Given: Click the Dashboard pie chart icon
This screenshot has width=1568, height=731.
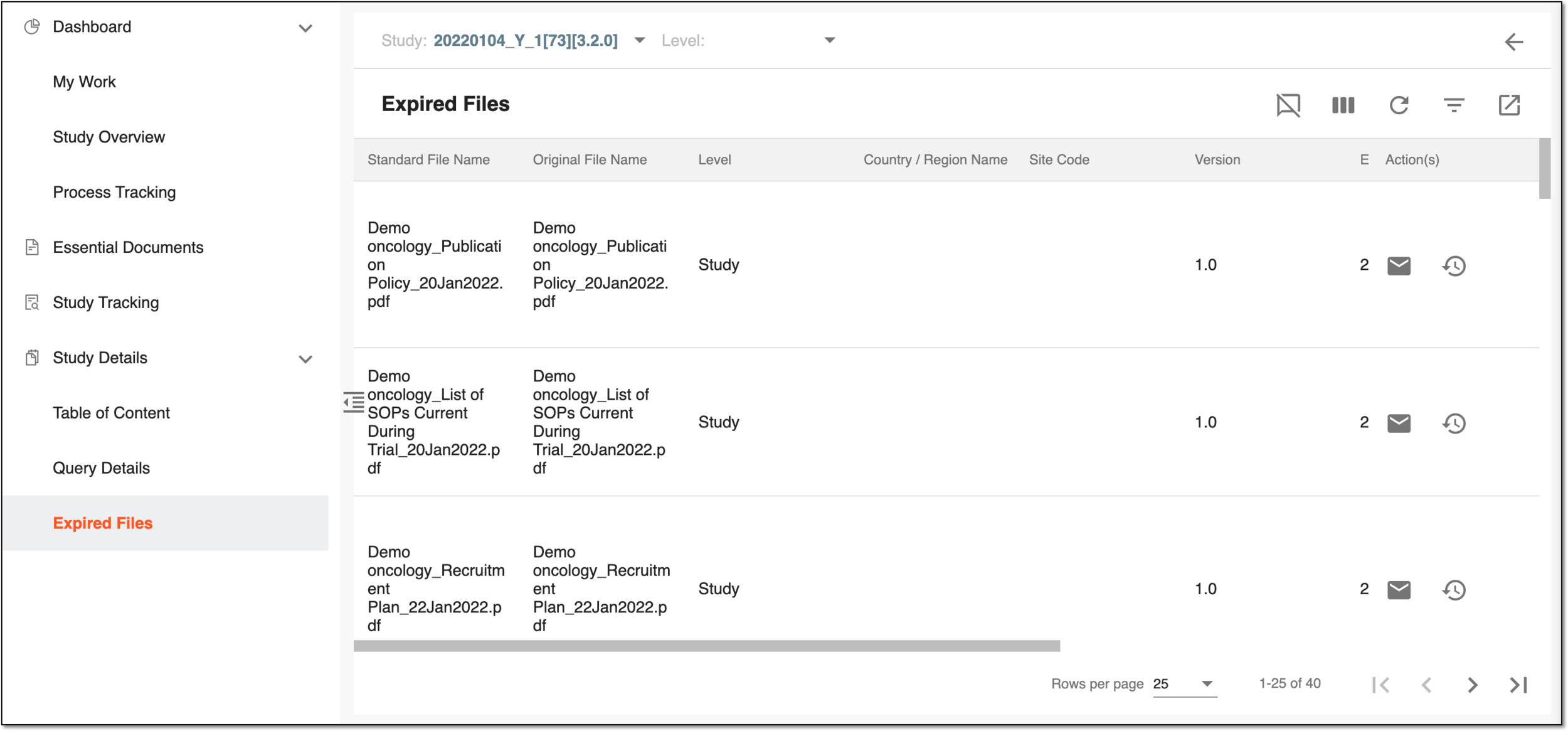Looking at the screenshot, I should 32,26.
